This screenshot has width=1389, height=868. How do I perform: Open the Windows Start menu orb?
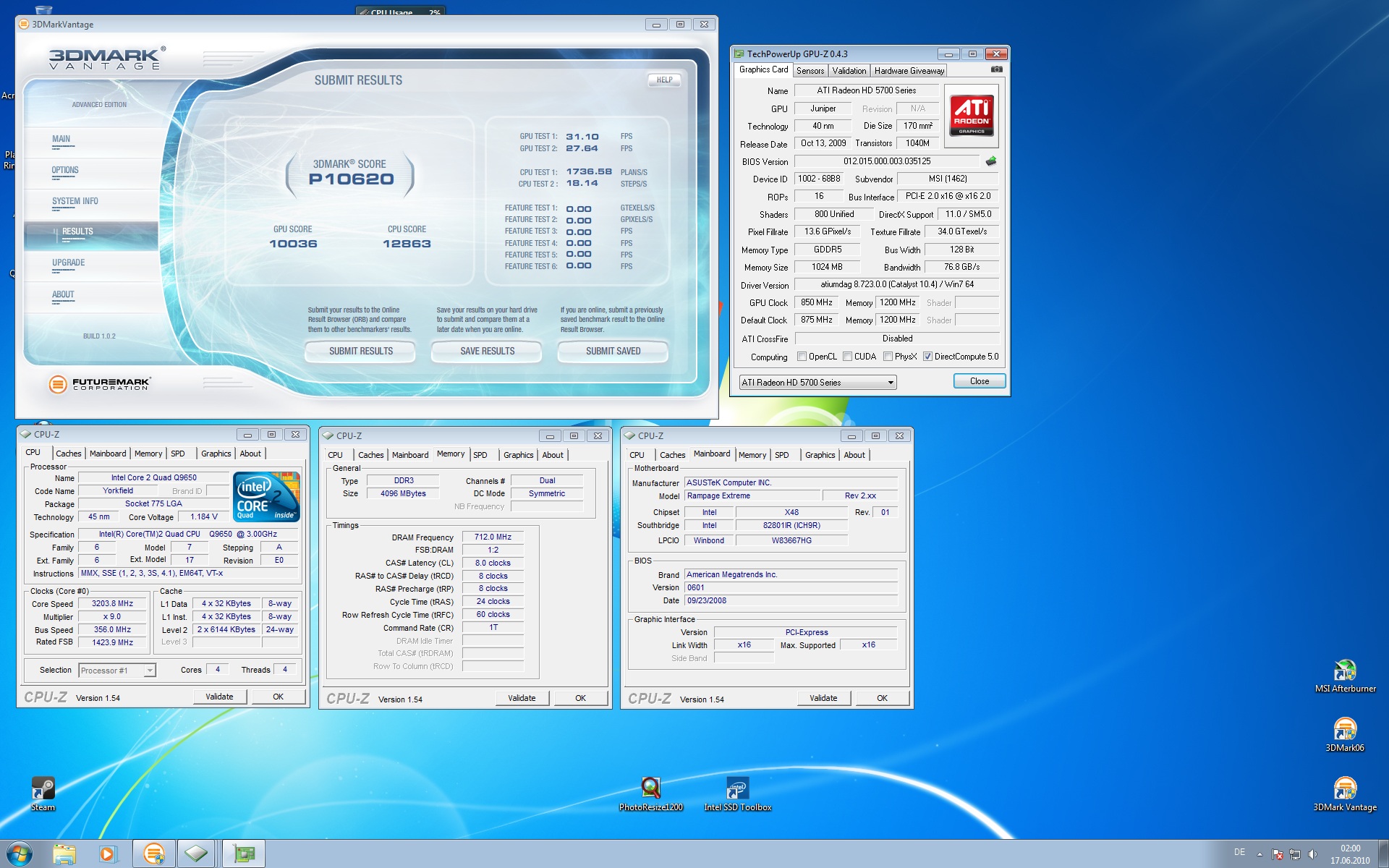19,854
